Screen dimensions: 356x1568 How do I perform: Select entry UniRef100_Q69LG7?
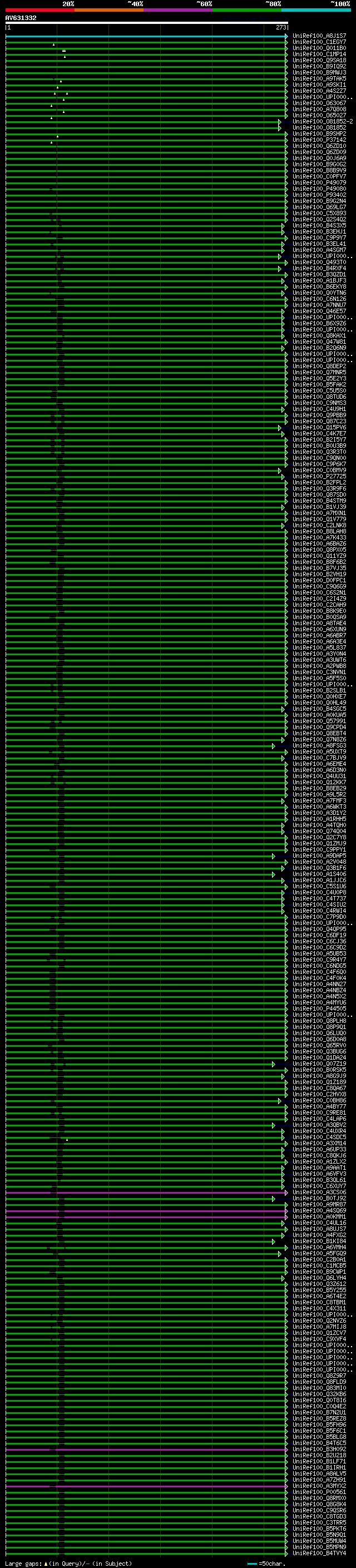pyautogui.click(x=319, y=207)
